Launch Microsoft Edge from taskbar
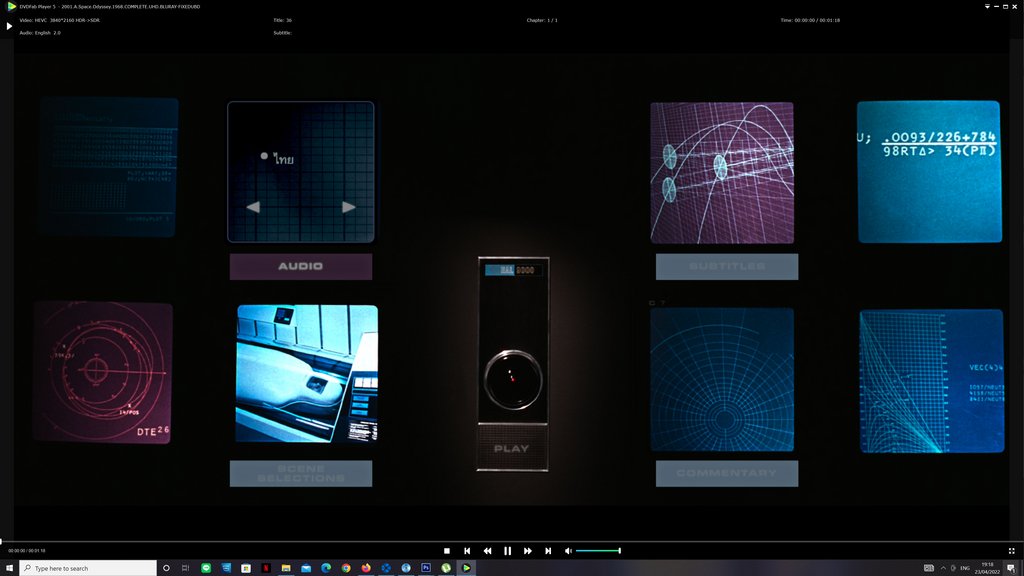The width and height of the screenshot is (1024, 576). 326,568
